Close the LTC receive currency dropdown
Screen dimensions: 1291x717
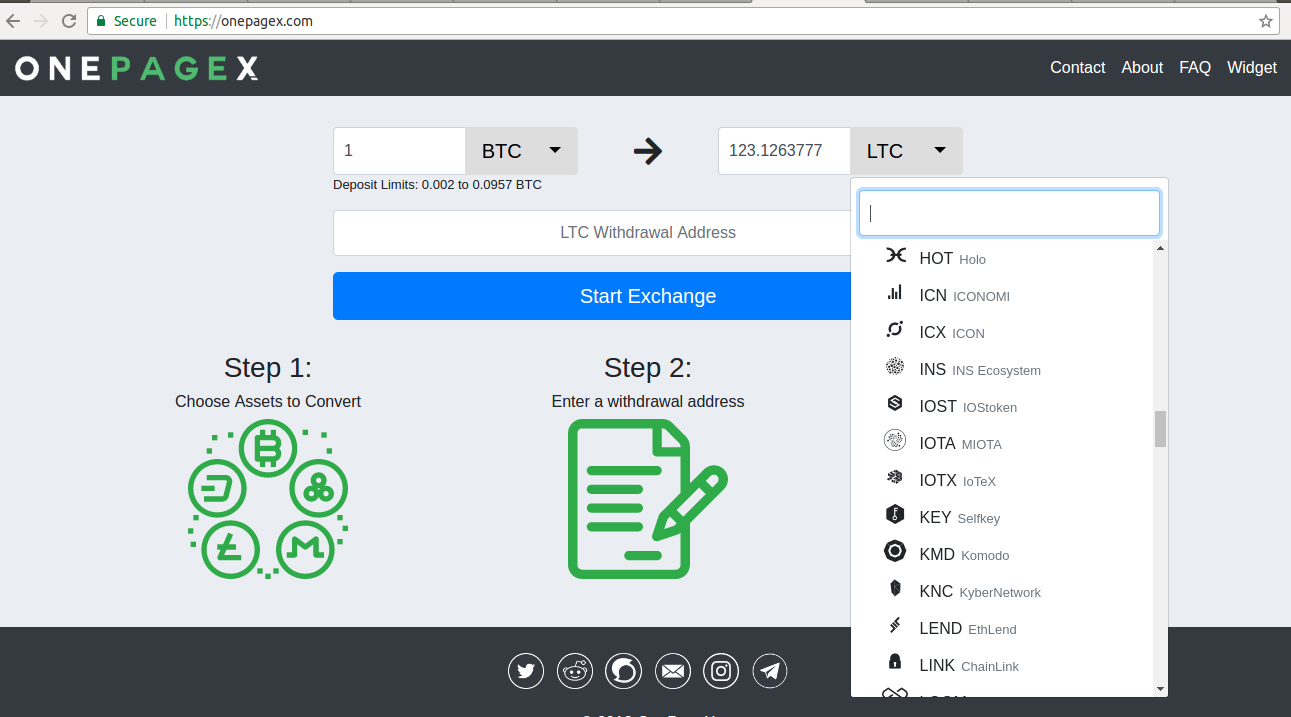pos(906,151)
